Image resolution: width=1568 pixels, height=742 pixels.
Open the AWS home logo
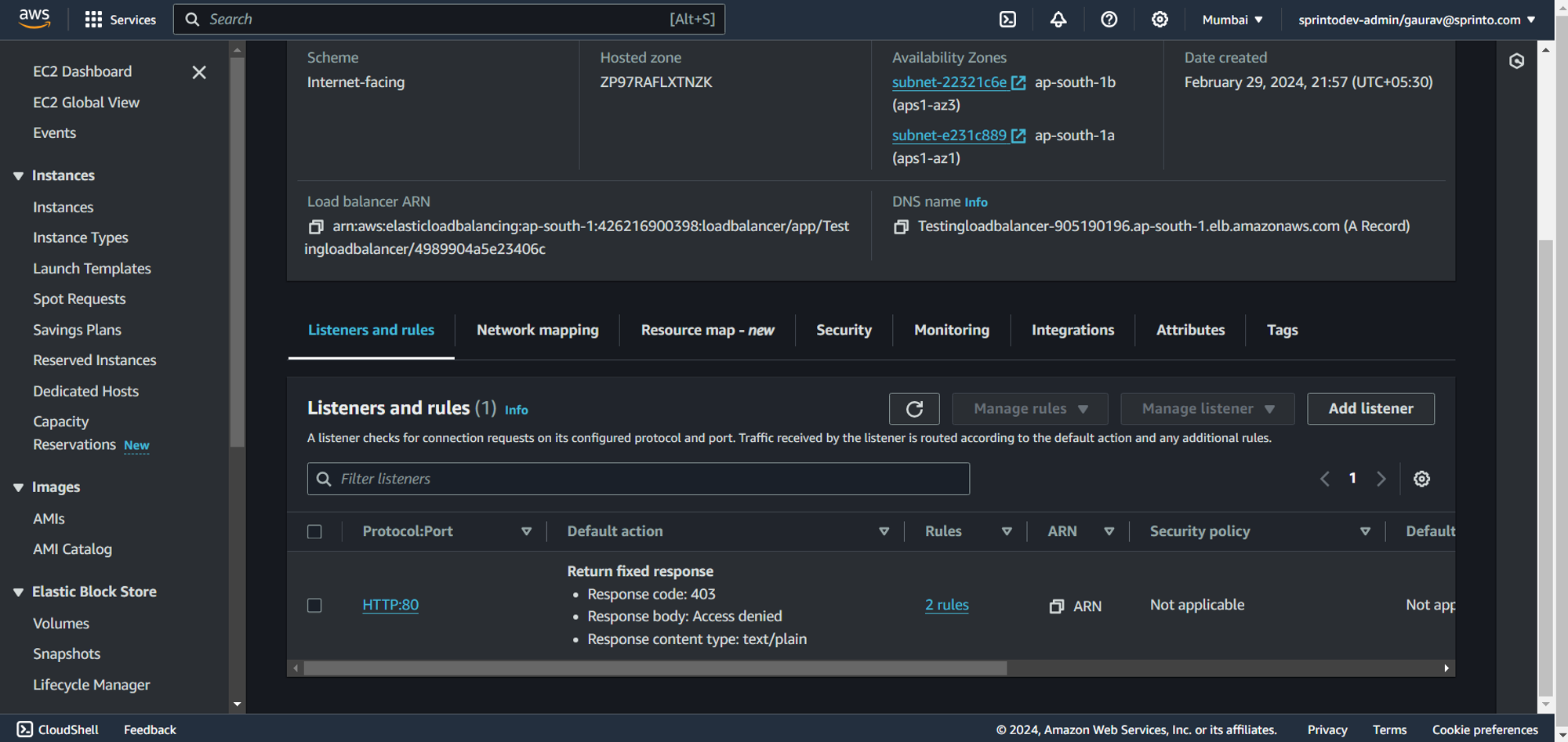34,19
